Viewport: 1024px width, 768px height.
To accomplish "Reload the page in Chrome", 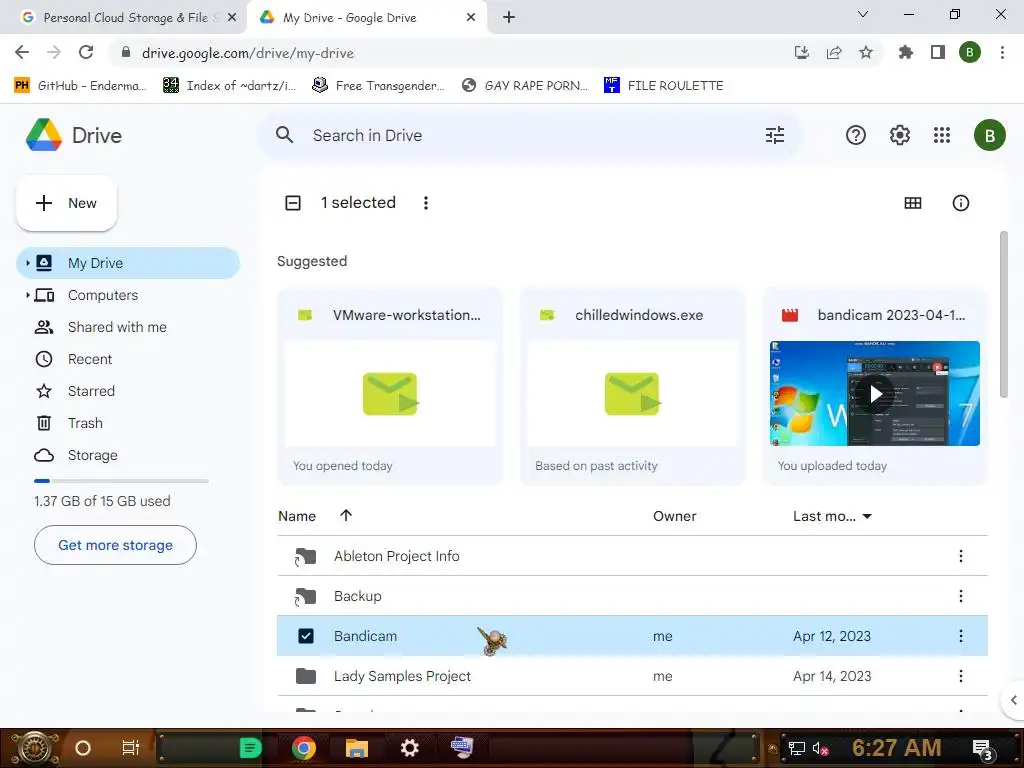I will tap(86, 52).
